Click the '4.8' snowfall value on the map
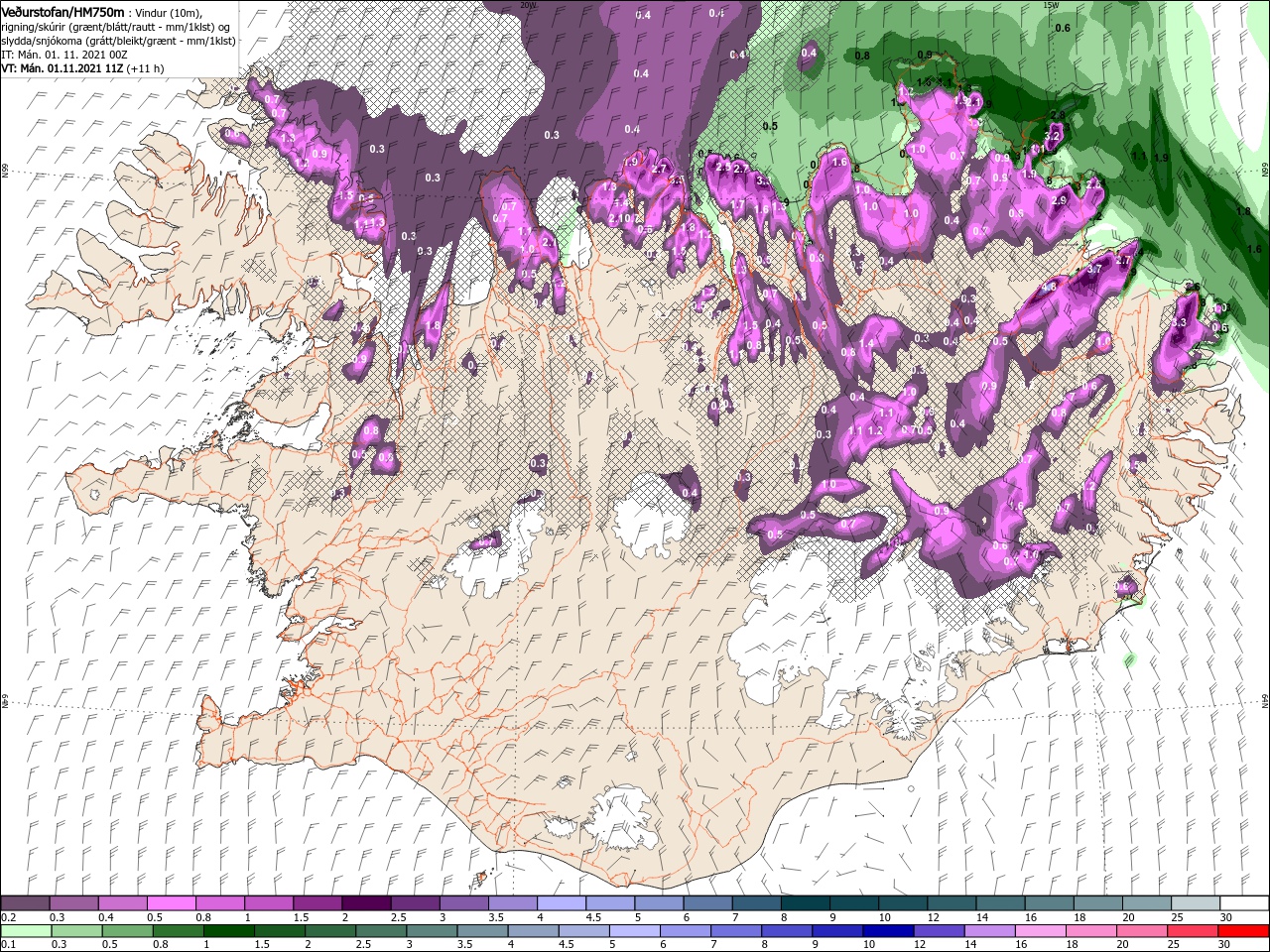 coord(1050,288)
